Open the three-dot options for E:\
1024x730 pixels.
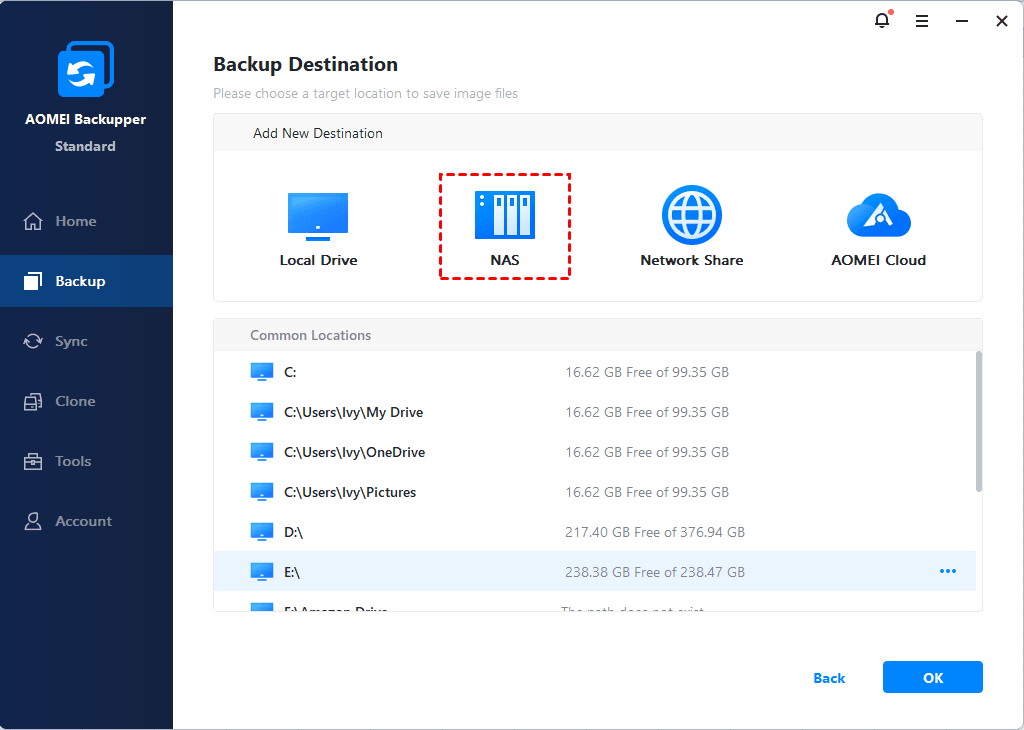tap(947, 571)
